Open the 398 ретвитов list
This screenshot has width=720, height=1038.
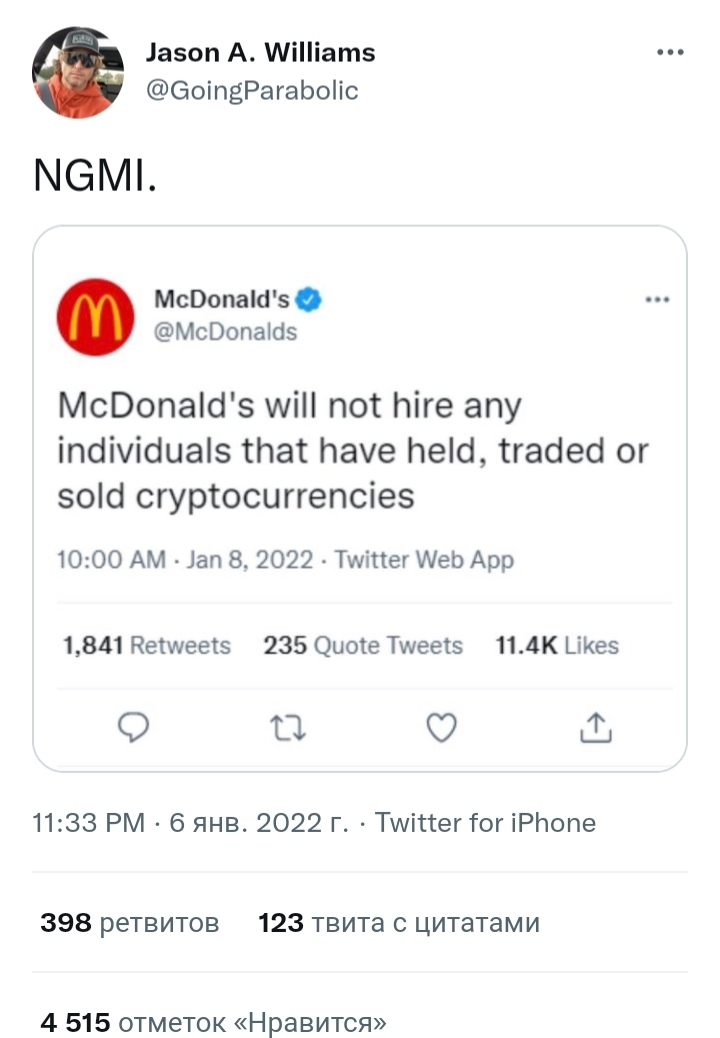[129, 922]
